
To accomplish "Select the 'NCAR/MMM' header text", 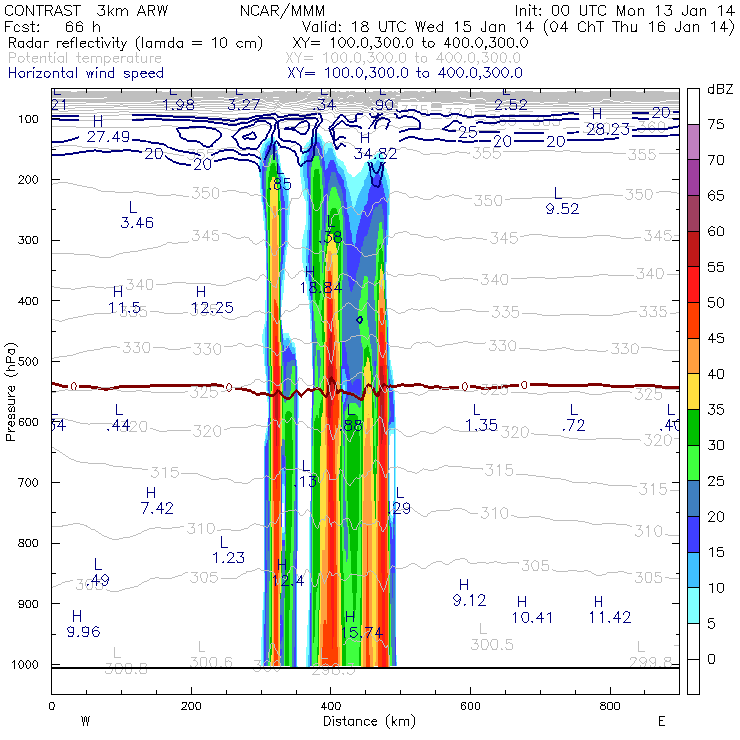I will pyautogui.click(x=282, y=10).
